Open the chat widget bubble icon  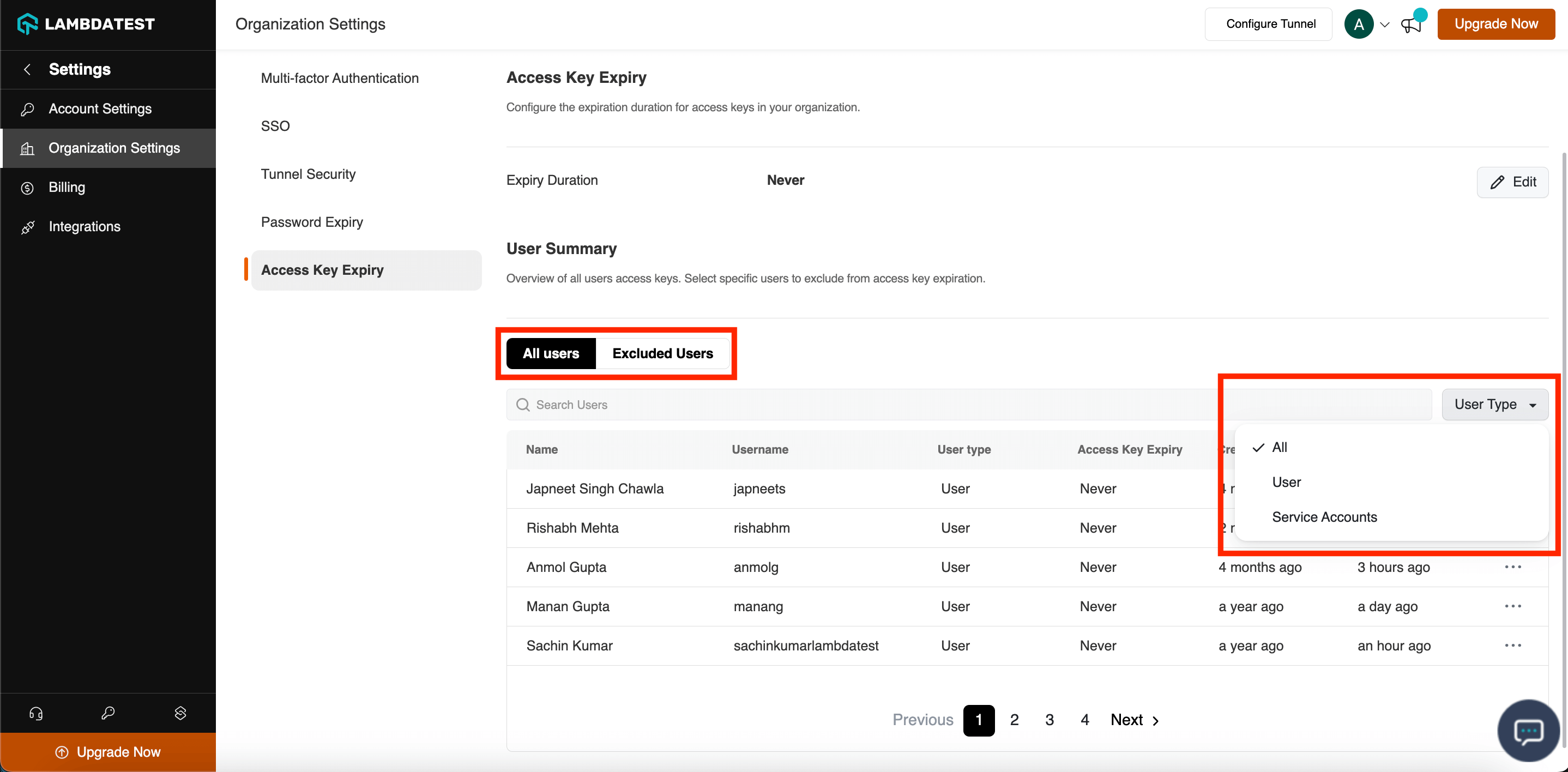[x=1528, y=731]
